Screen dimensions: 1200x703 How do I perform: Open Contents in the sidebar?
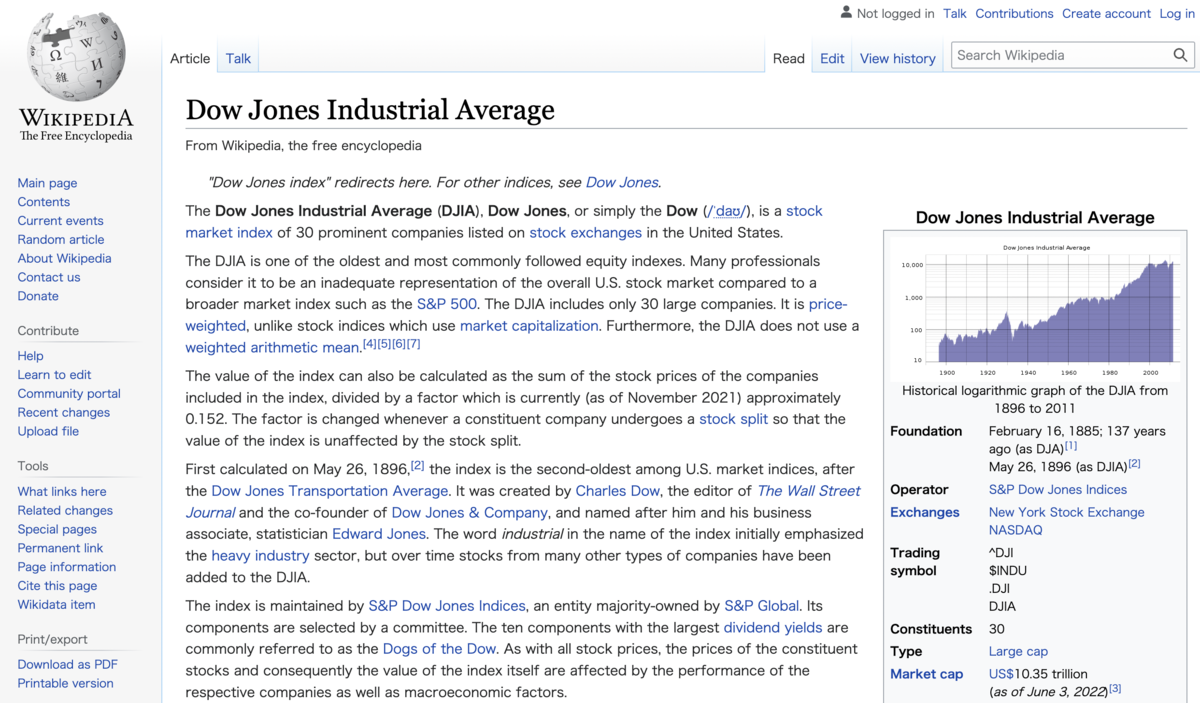click(43, 202)
